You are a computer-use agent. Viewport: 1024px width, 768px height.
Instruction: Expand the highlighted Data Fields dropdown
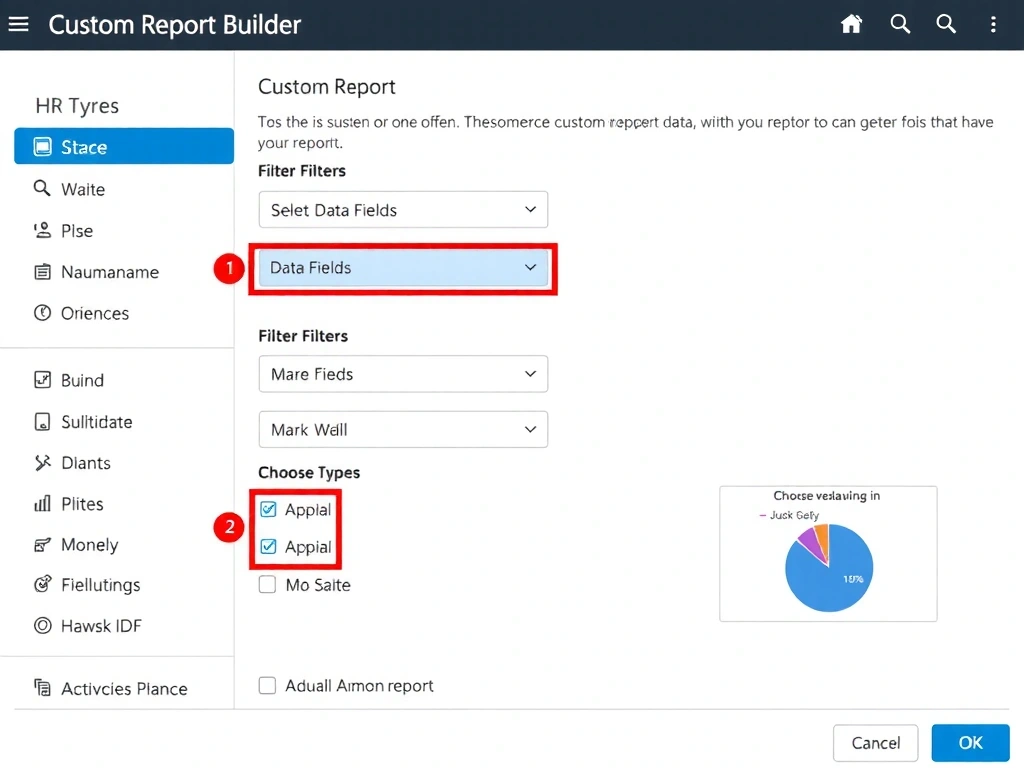pyautogui.click(x=403, y=267)
